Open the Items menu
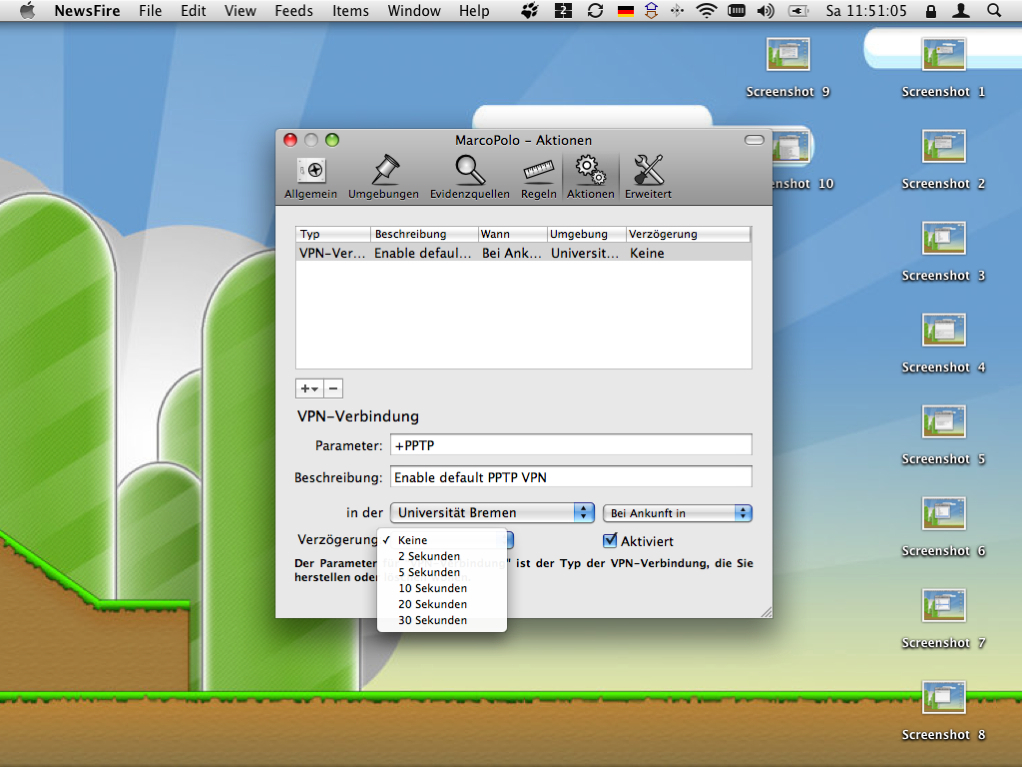The width and height of the screenshot is (1022, 767). (350, 10)
